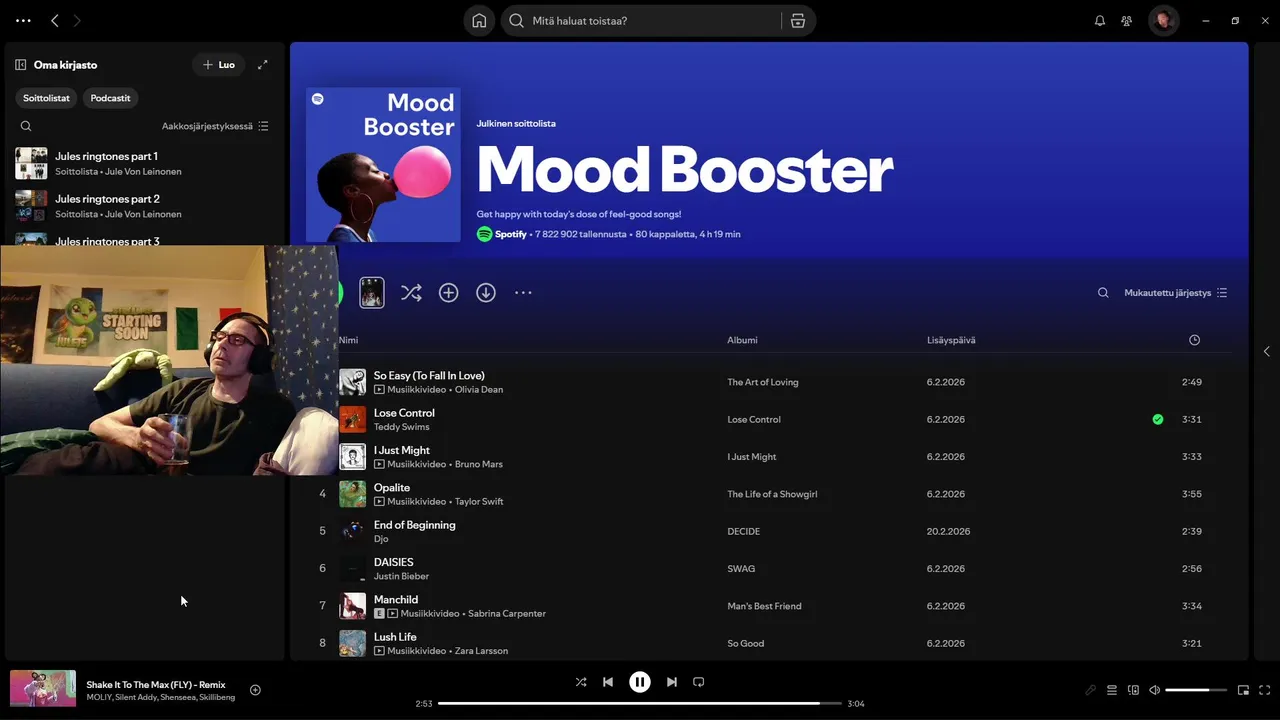Open notifications bell icon
The width and height of the screenshot is (1280, 720).
(x=1100, y=20)
